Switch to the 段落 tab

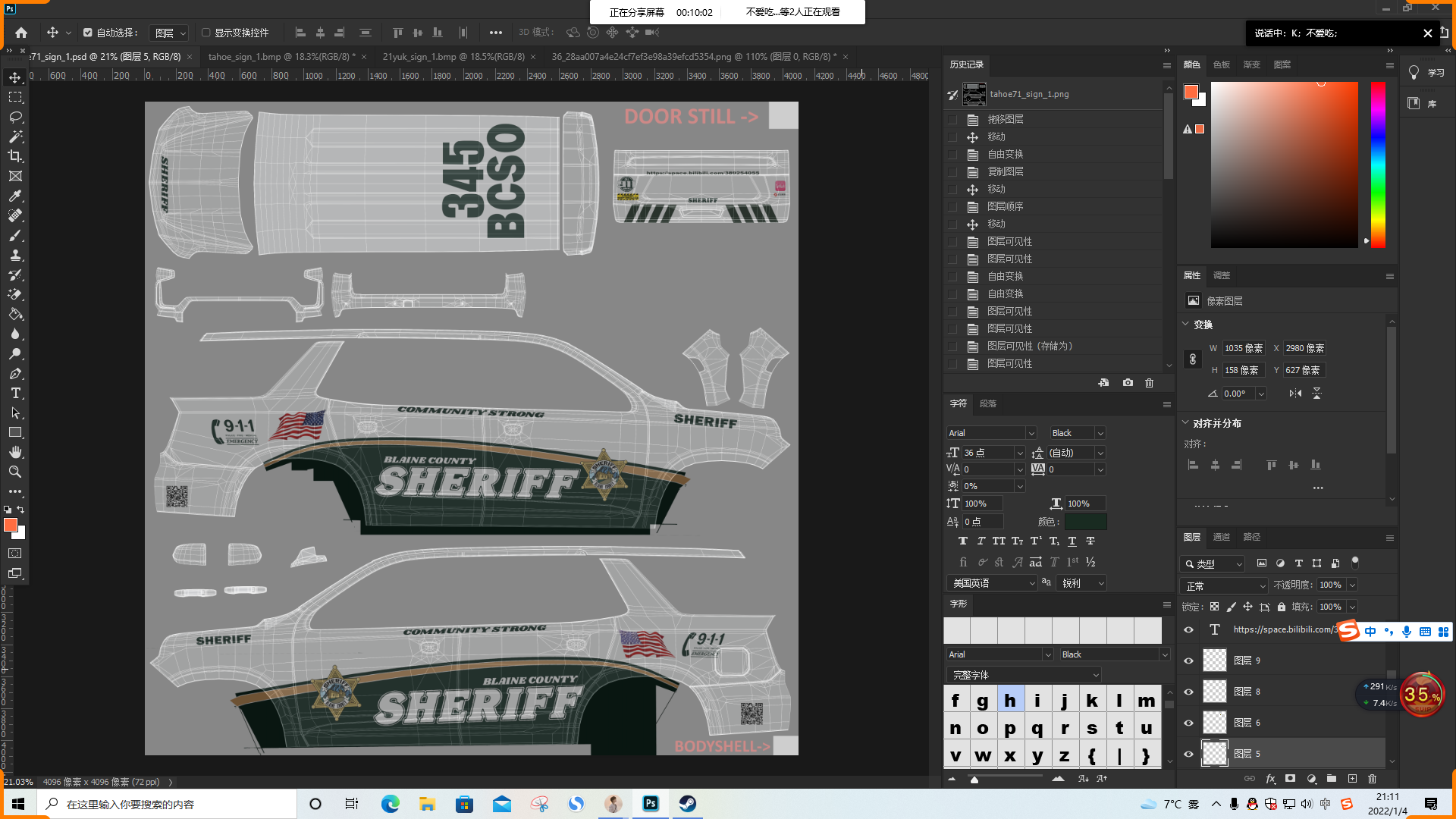[x=987, y=403]
